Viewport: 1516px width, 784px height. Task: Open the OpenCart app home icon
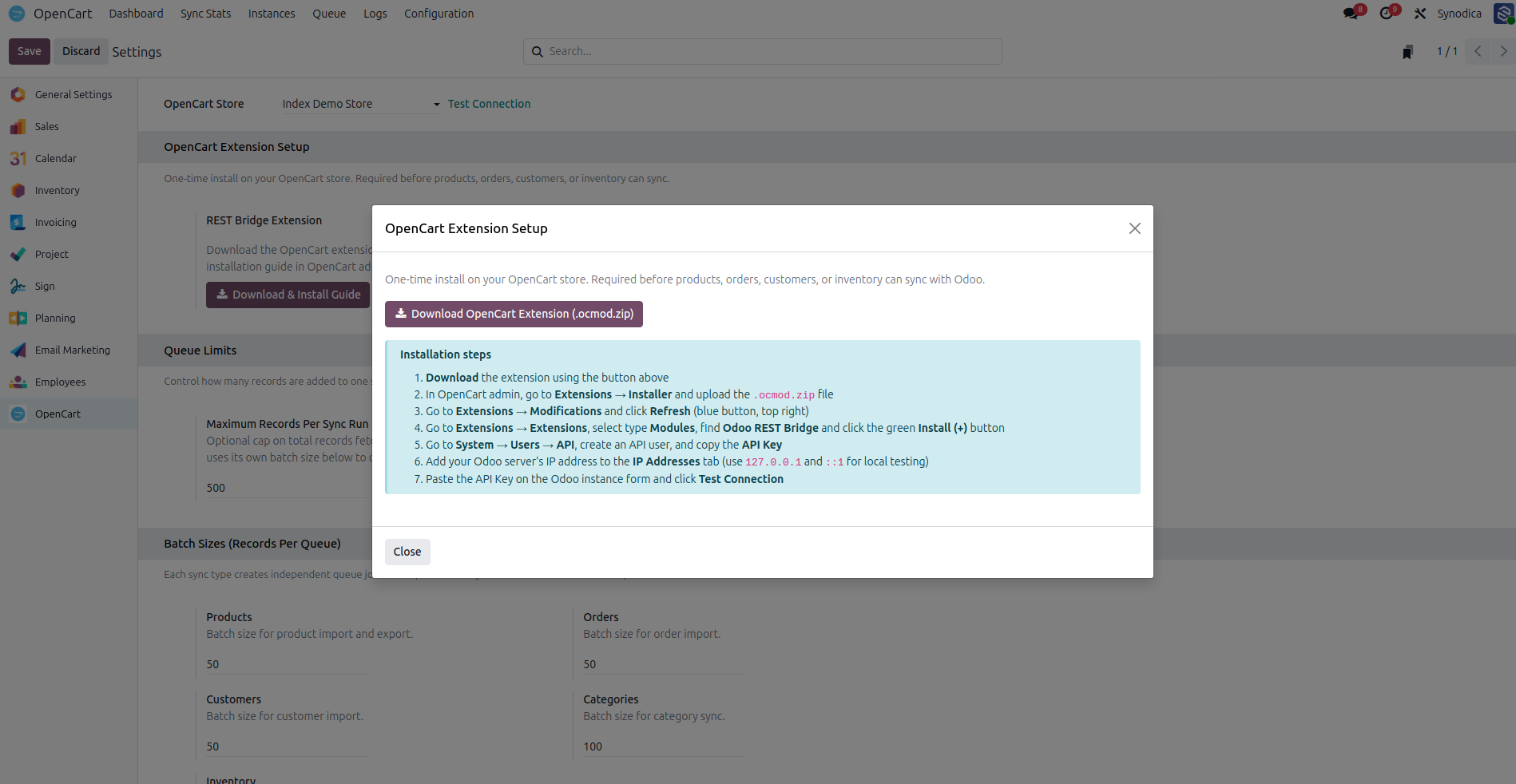coord(17,14)
